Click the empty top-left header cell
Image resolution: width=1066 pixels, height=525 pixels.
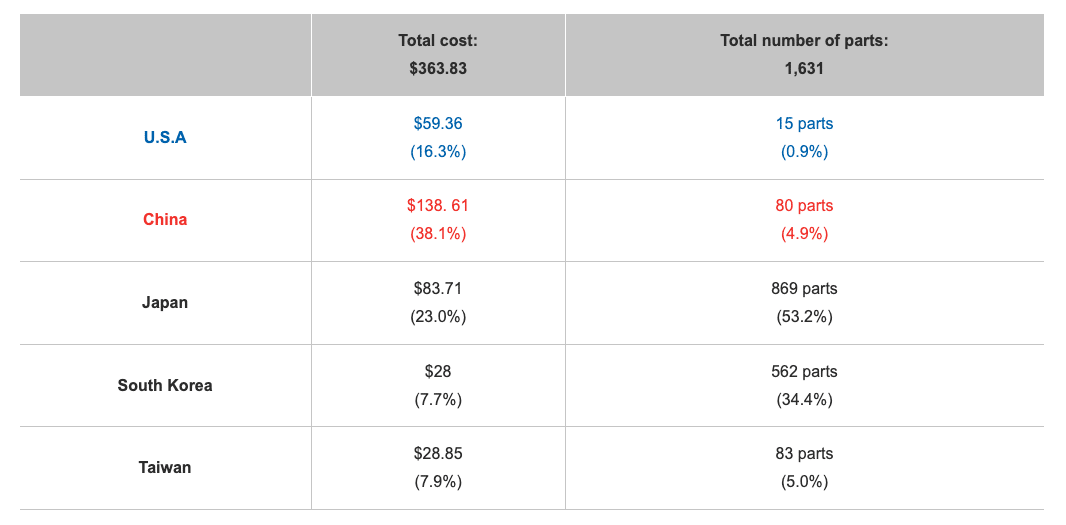click(x=165, y=55)
